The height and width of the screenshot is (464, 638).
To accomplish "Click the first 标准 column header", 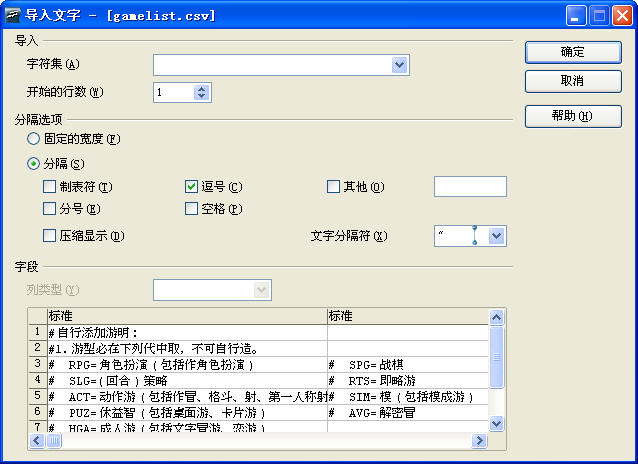I will (x=188, y=316).
